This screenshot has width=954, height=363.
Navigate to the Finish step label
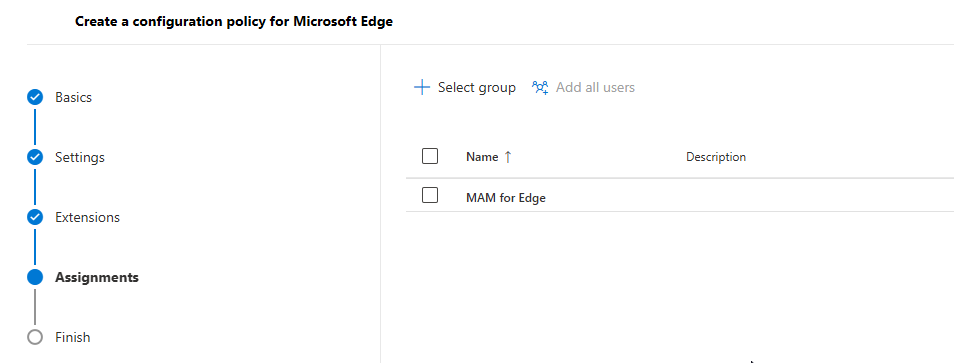72,337
